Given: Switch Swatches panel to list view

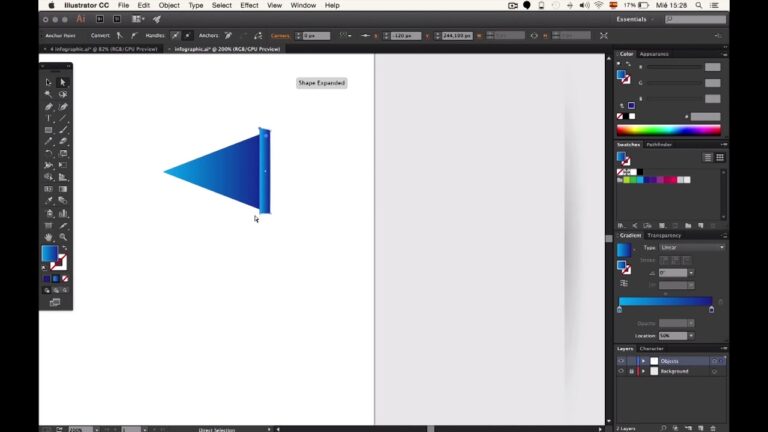Looking at the screenshot, I should pyautogui.click(x=707, y=157).
